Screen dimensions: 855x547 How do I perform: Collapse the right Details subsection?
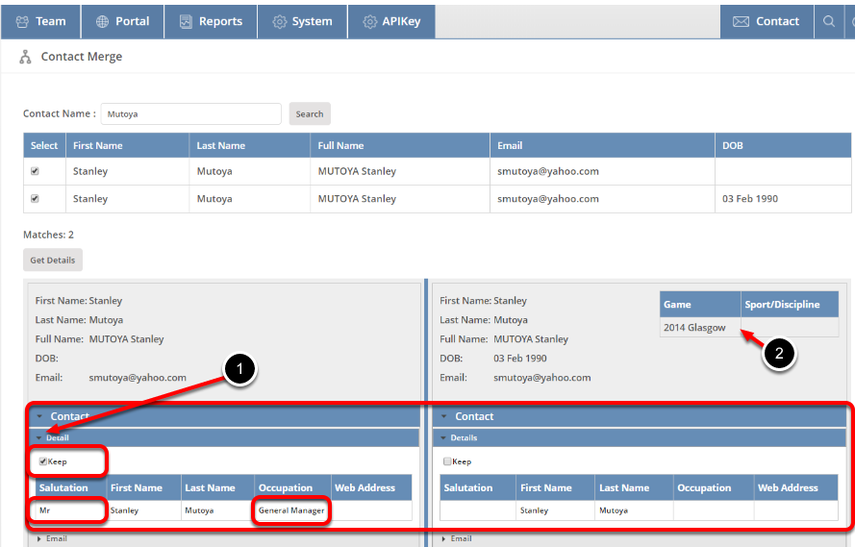(443, 438)
